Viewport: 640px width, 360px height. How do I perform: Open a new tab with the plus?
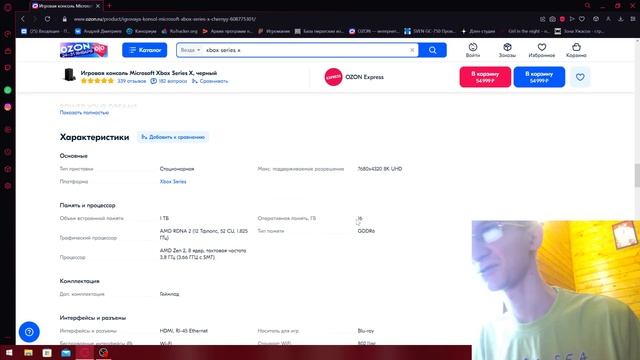click(x=109, y=6)
